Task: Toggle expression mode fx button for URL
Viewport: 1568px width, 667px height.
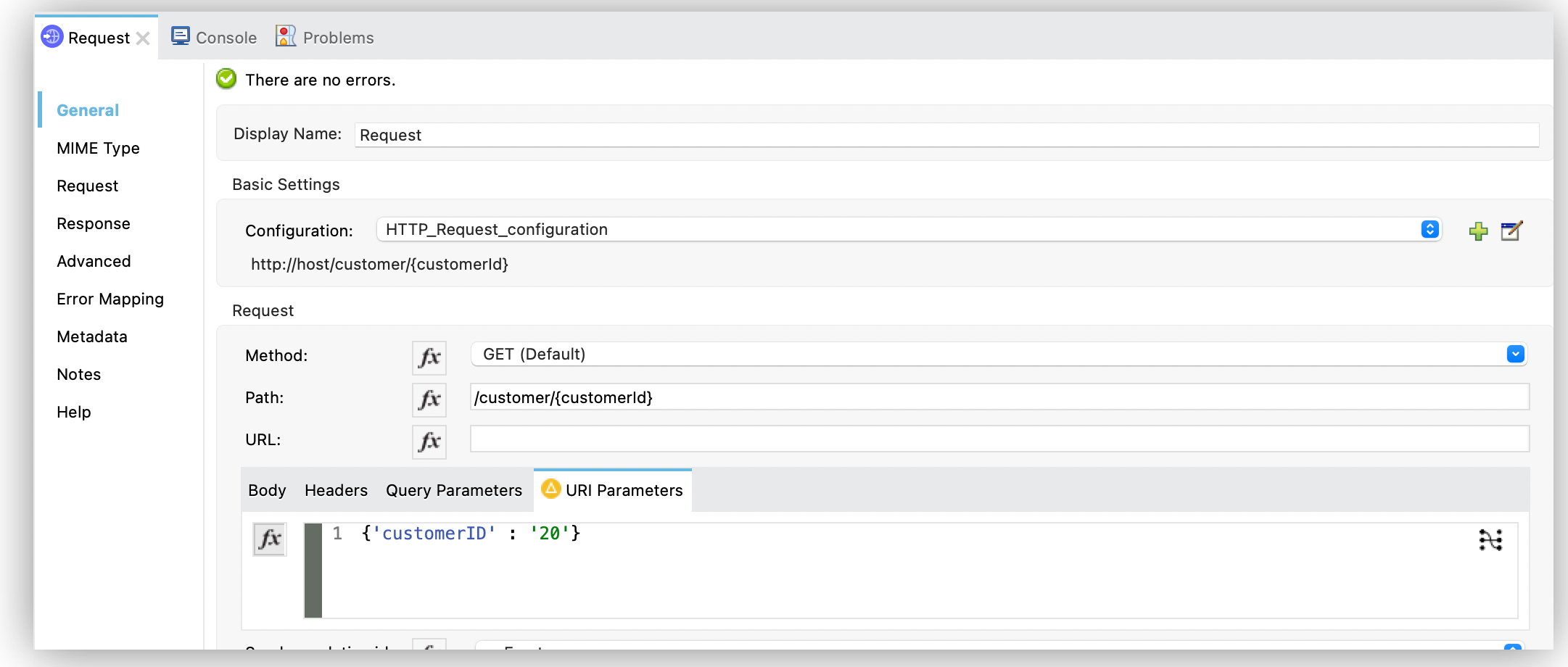Action: click(x=429, y=442)
